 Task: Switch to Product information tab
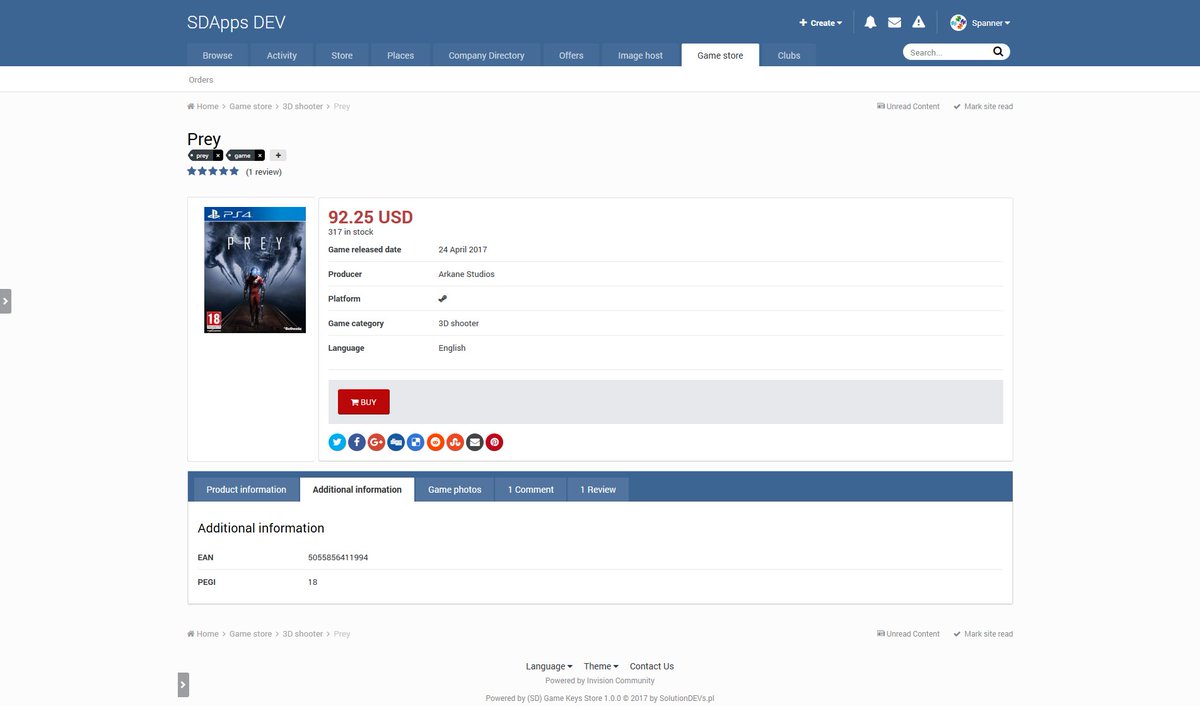point(246,489)
